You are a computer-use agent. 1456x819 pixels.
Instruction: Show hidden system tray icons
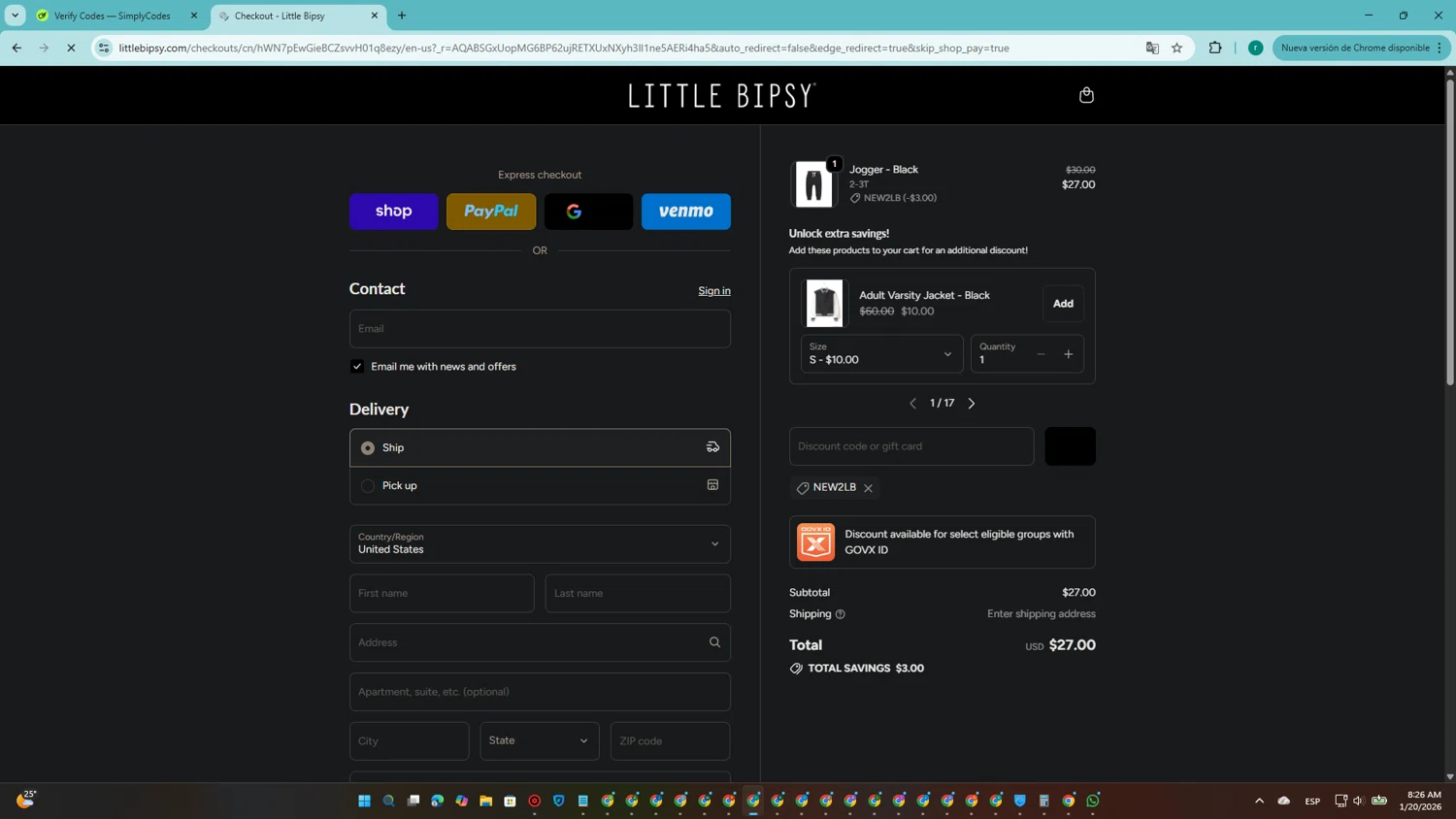[1259, 801]
